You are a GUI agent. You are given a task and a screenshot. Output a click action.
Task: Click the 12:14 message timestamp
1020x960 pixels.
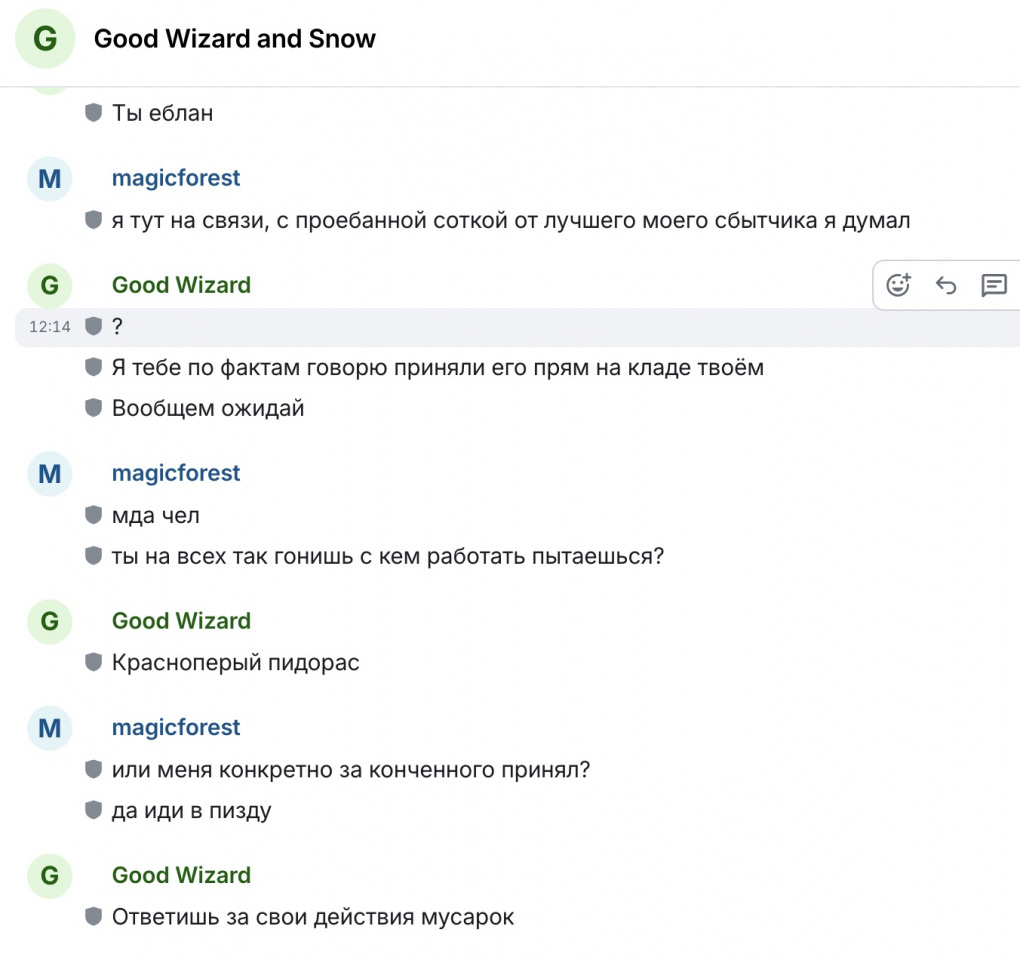pyautogui.click(x=49, y=327)
